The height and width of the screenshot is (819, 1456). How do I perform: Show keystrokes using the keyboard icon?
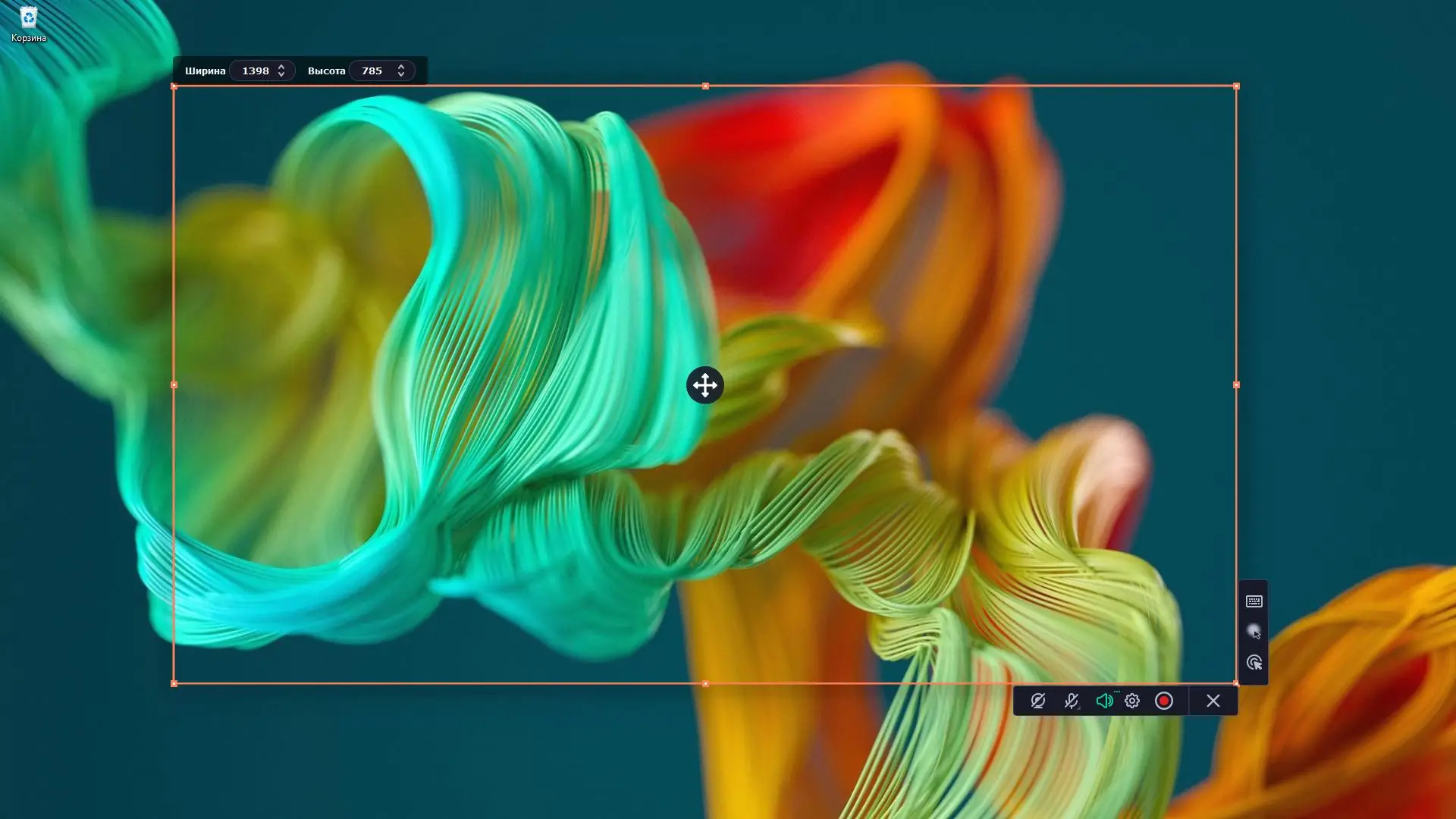tap(1254, 601)
